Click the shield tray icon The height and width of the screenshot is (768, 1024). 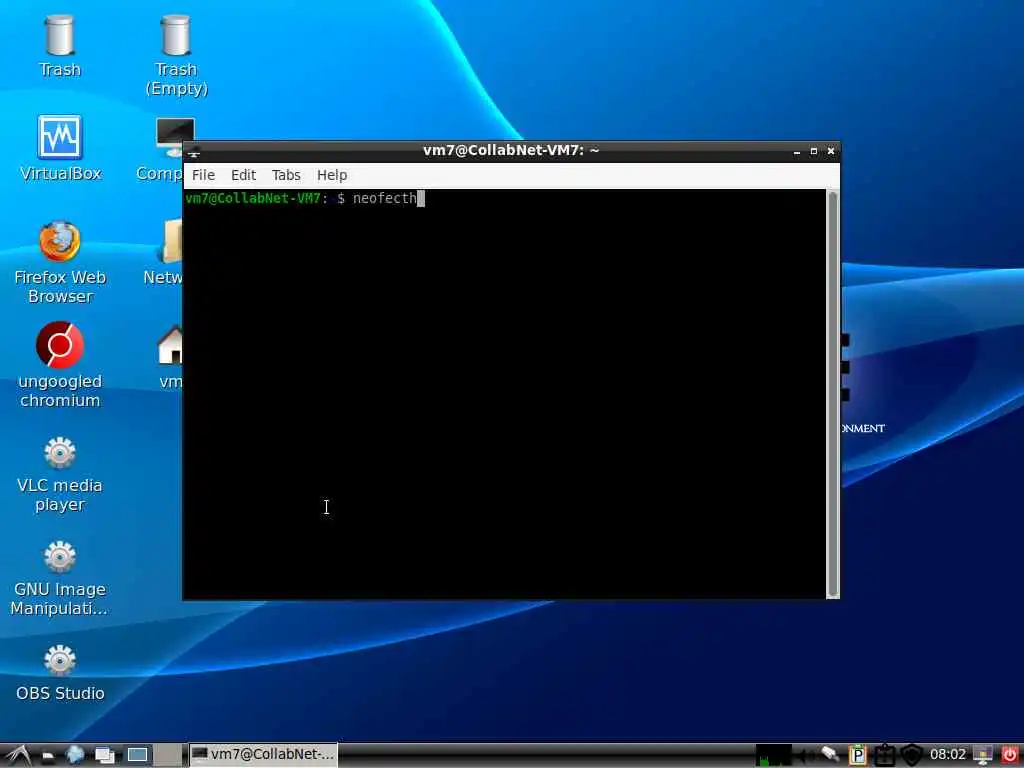click(x=911, y=755)
